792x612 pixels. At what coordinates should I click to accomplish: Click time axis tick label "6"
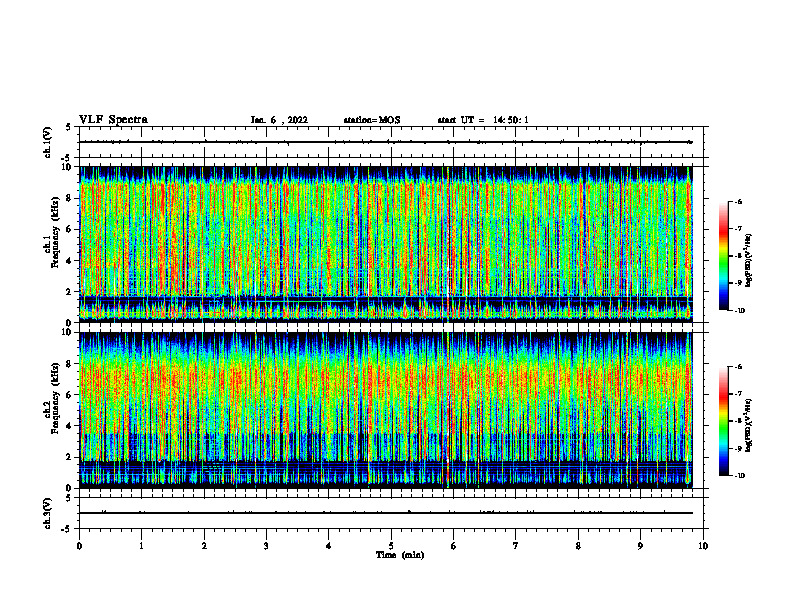(454, 546)
